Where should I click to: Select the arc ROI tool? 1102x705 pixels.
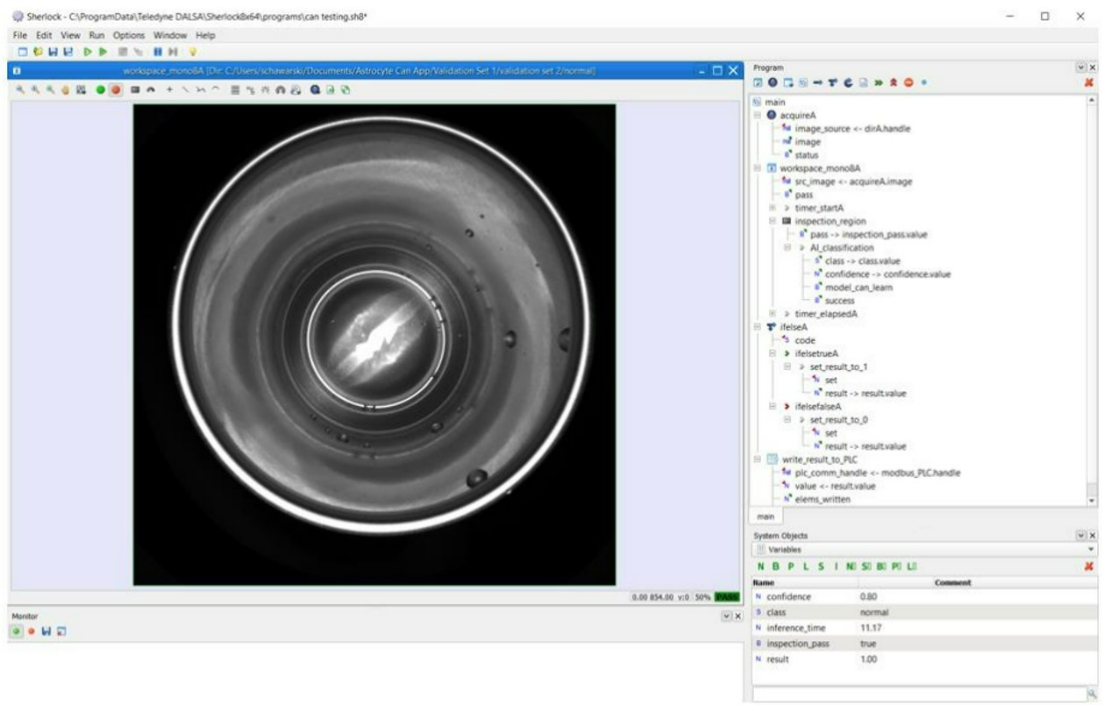(x=216, y=90)
